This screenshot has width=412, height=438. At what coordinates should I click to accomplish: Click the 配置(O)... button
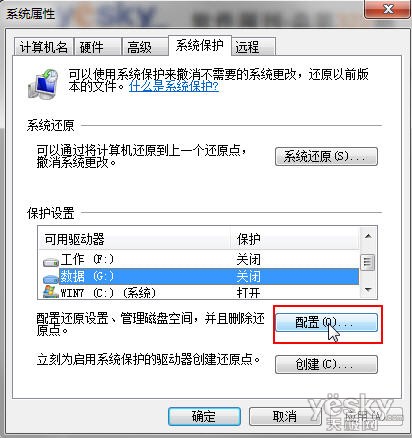[326, 322]
